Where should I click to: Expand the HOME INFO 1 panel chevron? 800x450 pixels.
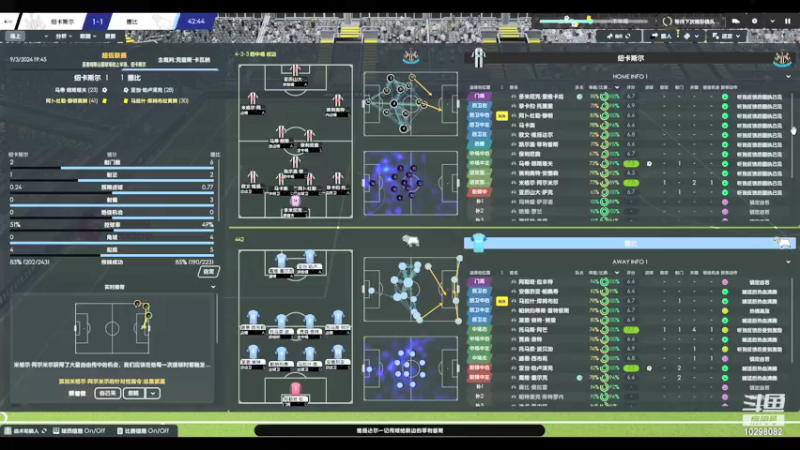[788, 77]
